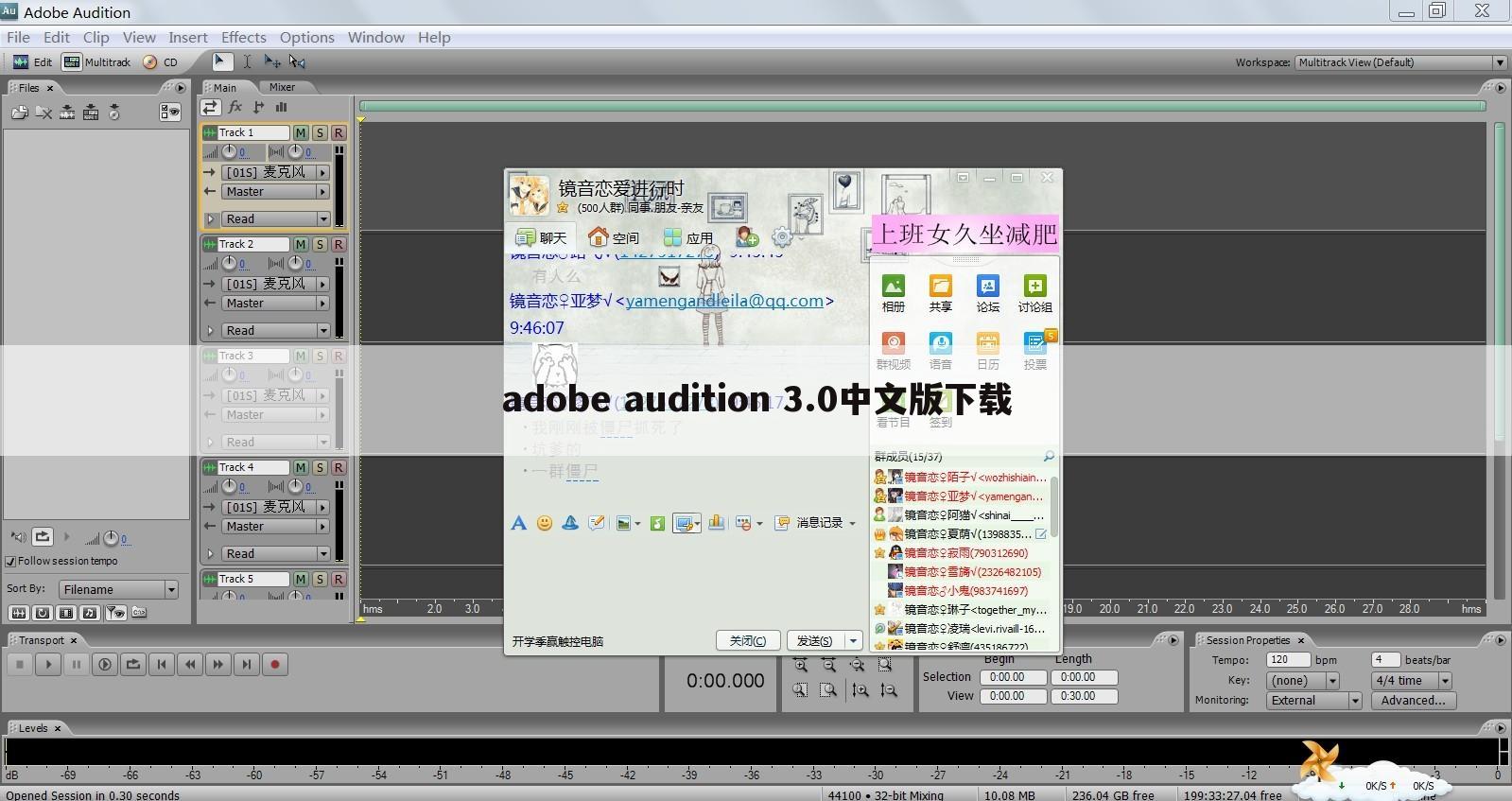Open the Effects menu

243,37
